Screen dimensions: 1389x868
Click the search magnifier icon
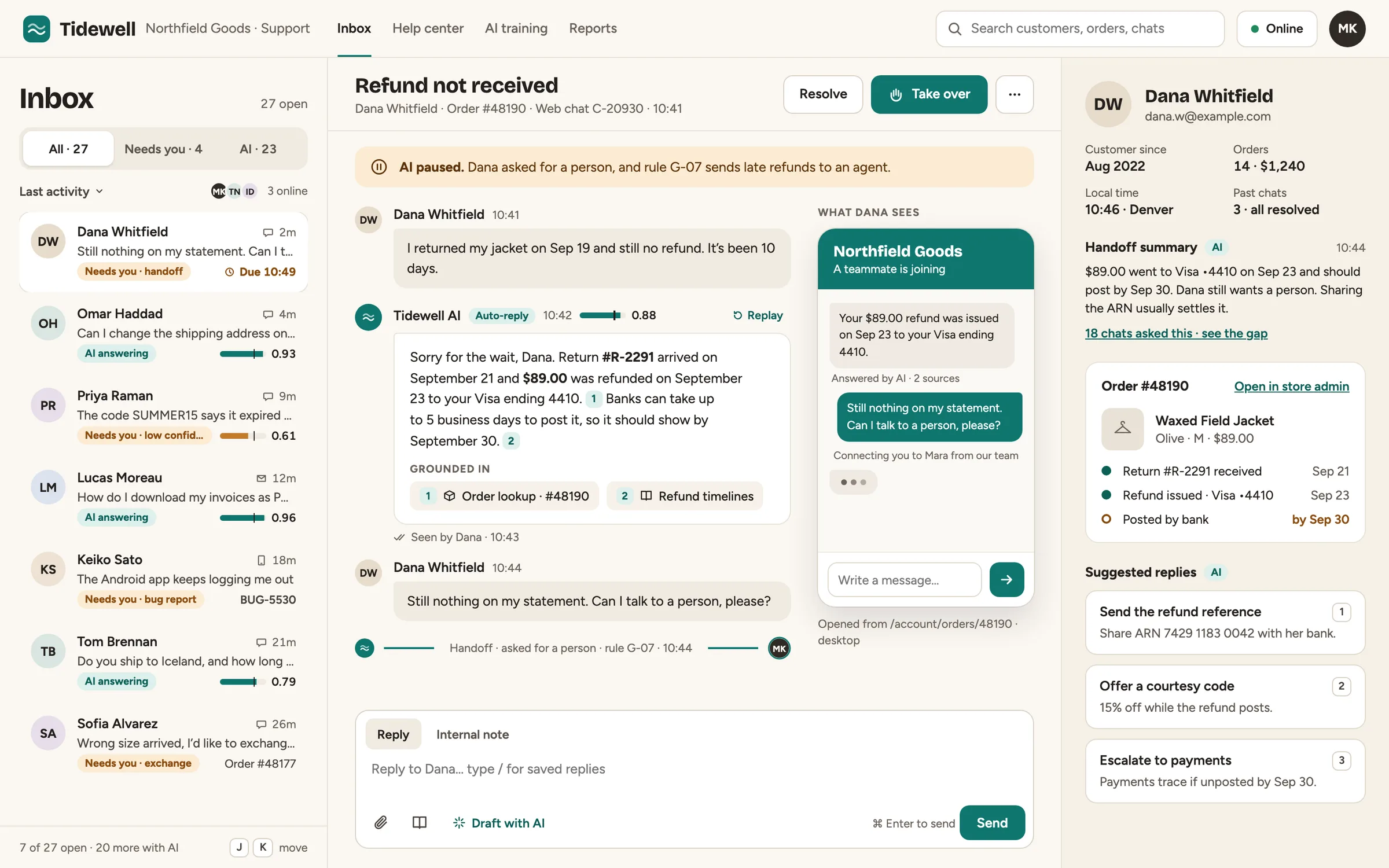coord(955,29)
